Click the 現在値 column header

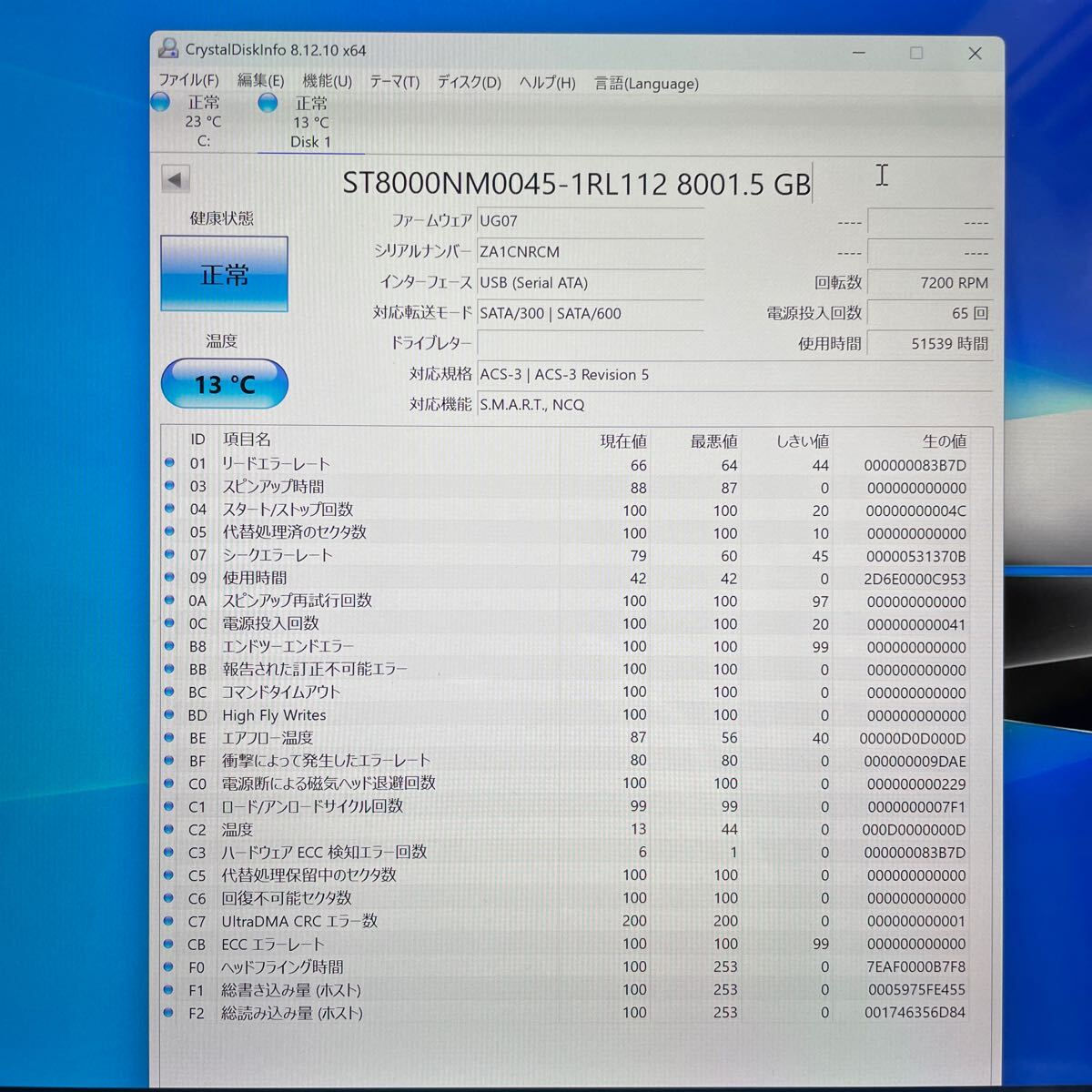tap(623, 441)
